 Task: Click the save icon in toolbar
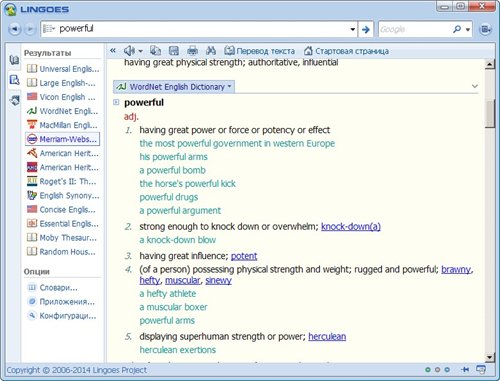[174, 51]
